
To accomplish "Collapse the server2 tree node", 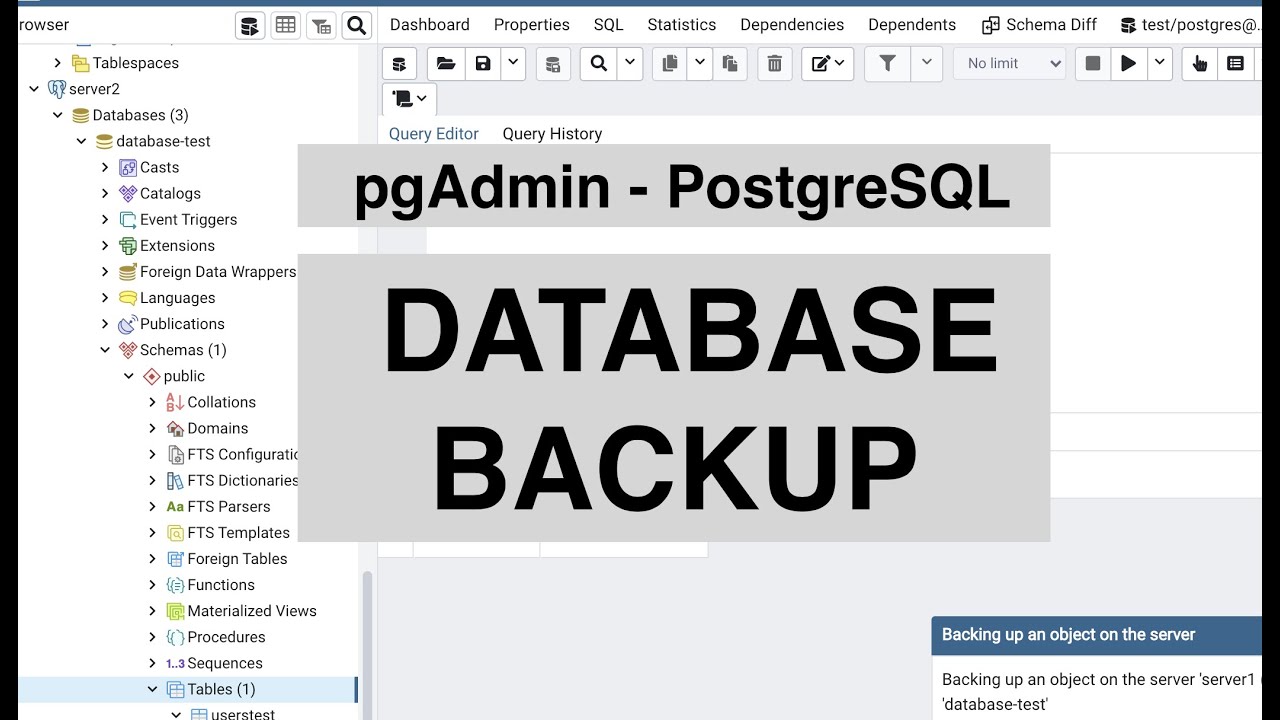I will coord(34,89).
